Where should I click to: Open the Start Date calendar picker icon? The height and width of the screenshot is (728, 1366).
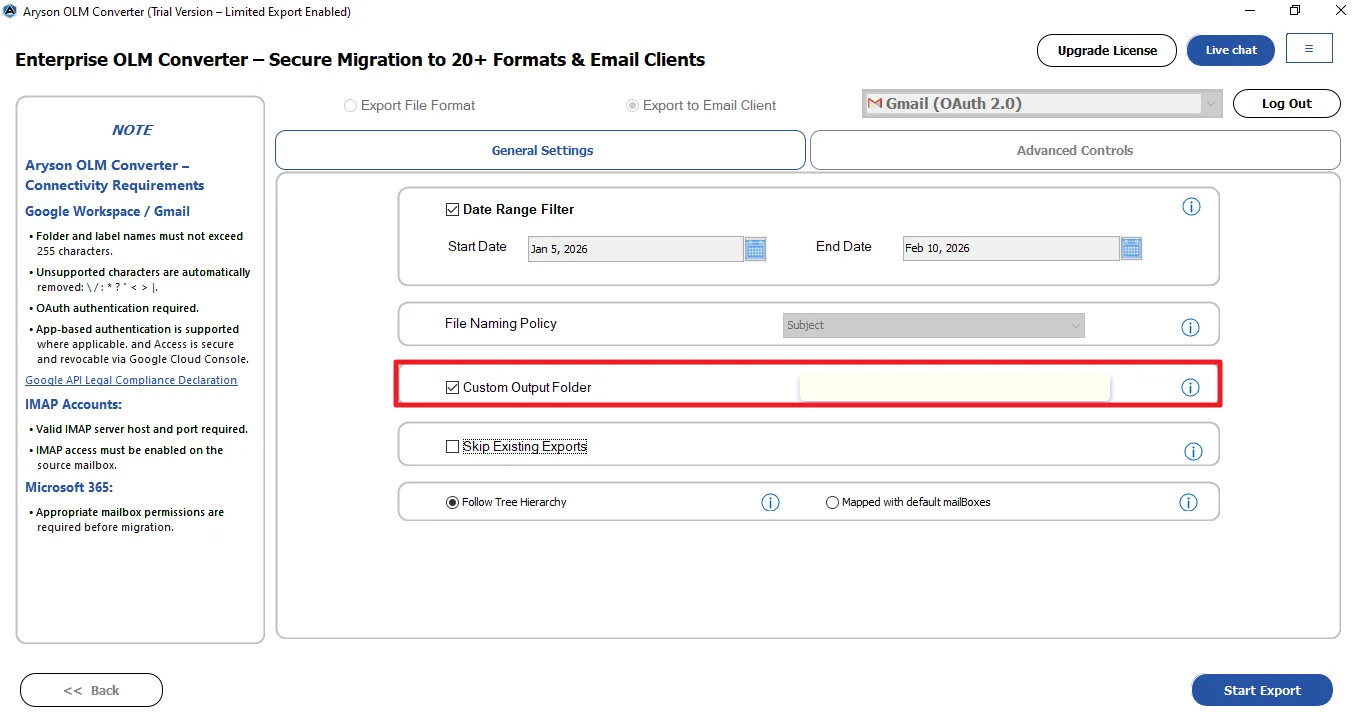755,249
